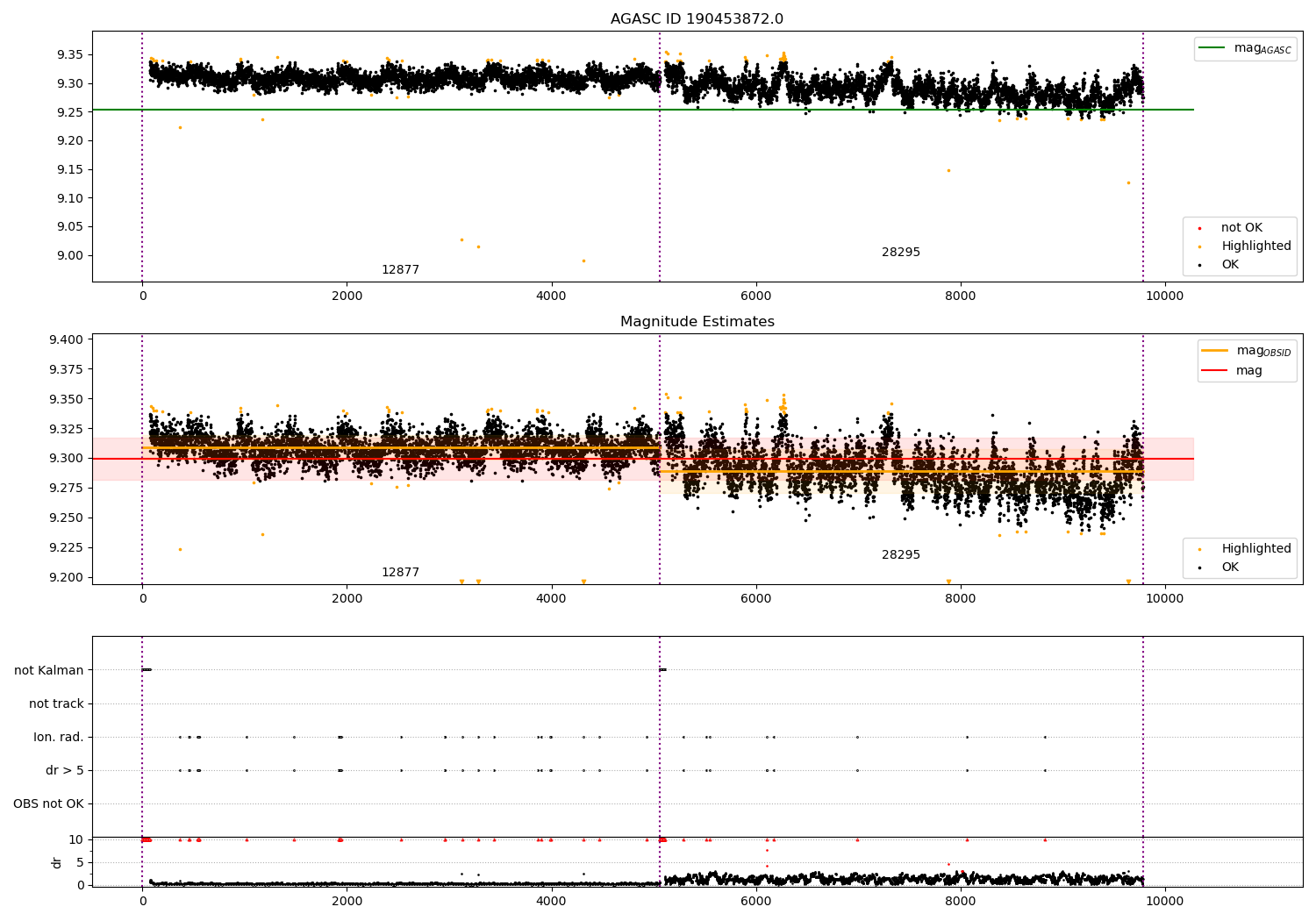Screen dimensions: 1316x921
Task: Click the orange mag OBSID legend line sample
Action: click(1214, 351)
